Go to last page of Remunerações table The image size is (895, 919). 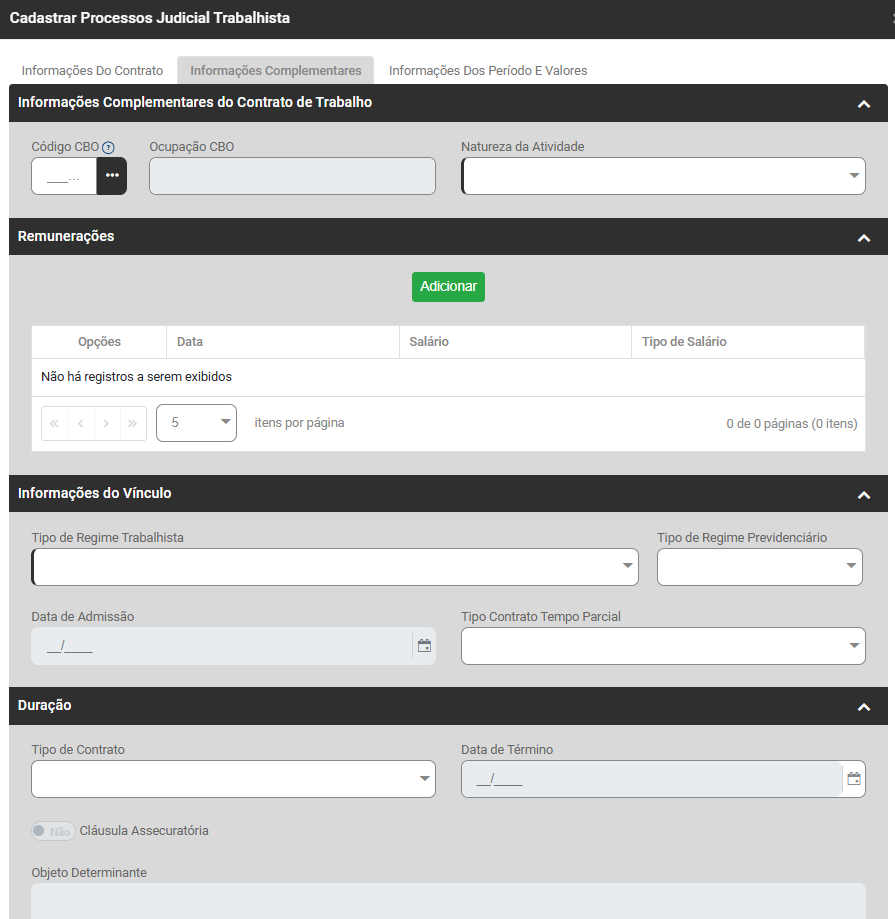pyautogui.click(x=133, y=423)
